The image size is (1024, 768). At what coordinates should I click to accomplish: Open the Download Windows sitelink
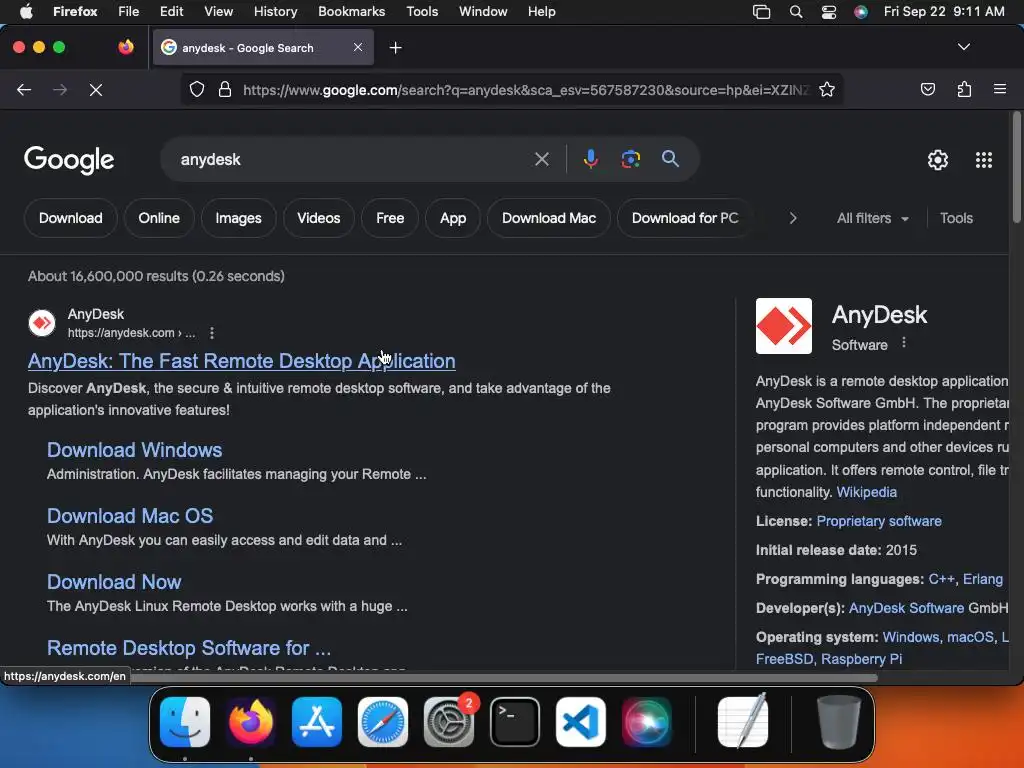pyautogui.click(x=135, y=450)
